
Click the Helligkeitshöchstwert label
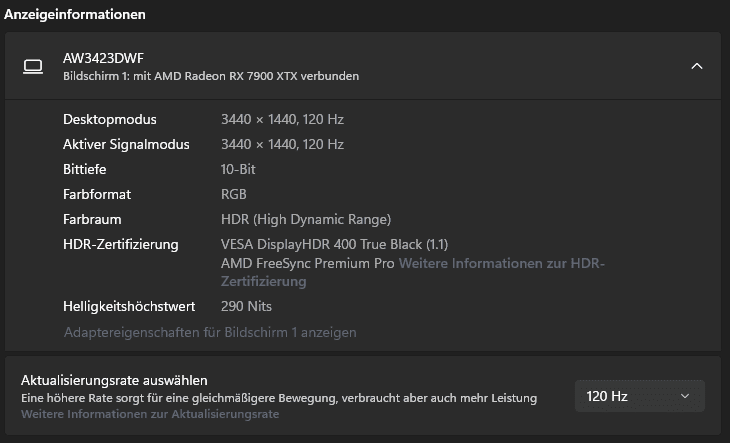coord(129,306)
